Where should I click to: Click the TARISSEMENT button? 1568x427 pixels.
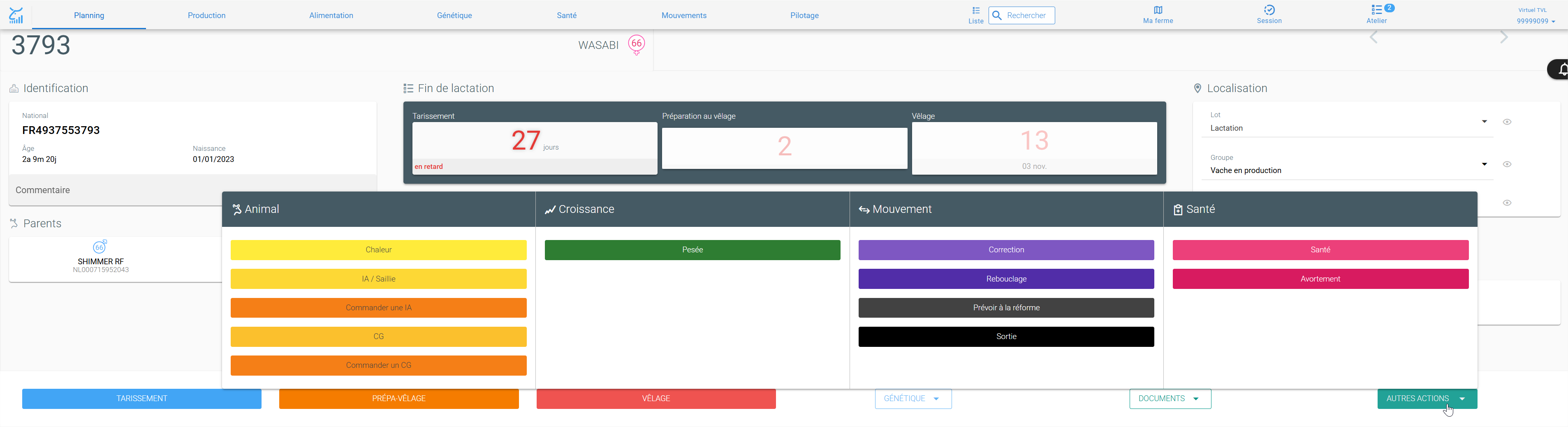click(142, 399)
